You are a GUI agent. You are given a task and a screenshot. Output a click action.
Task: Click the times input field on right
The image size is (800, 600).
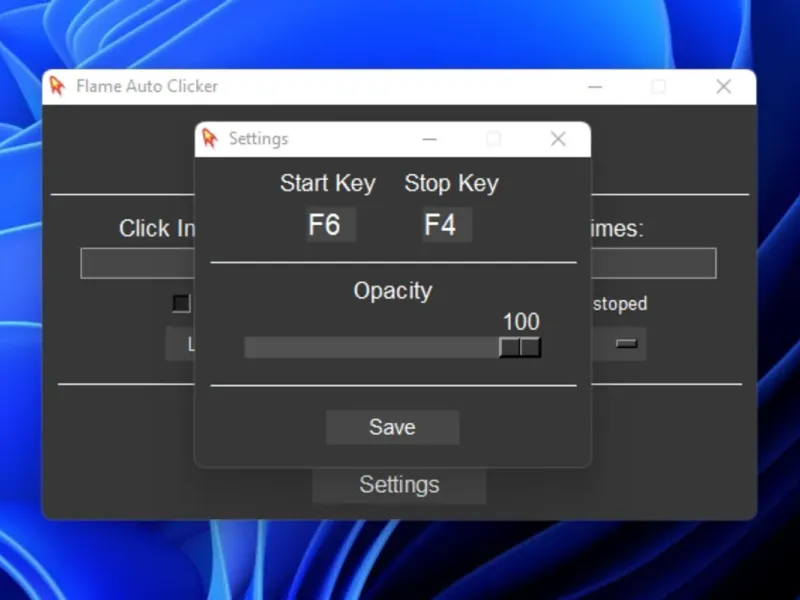click(x=654, y=263)
